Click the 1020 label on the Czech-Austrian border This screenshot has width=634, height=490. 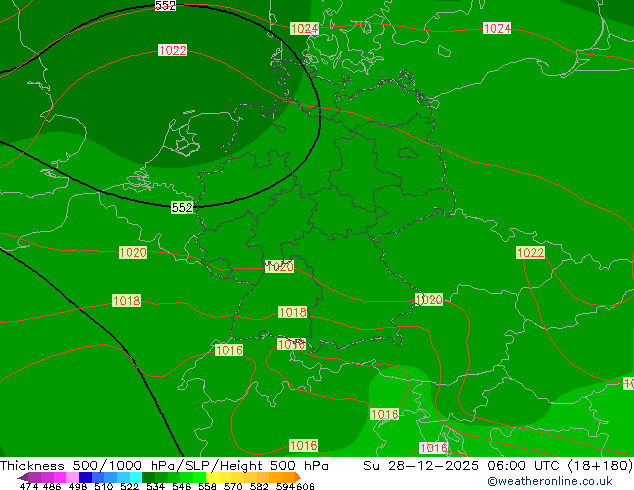click(429, 300)
